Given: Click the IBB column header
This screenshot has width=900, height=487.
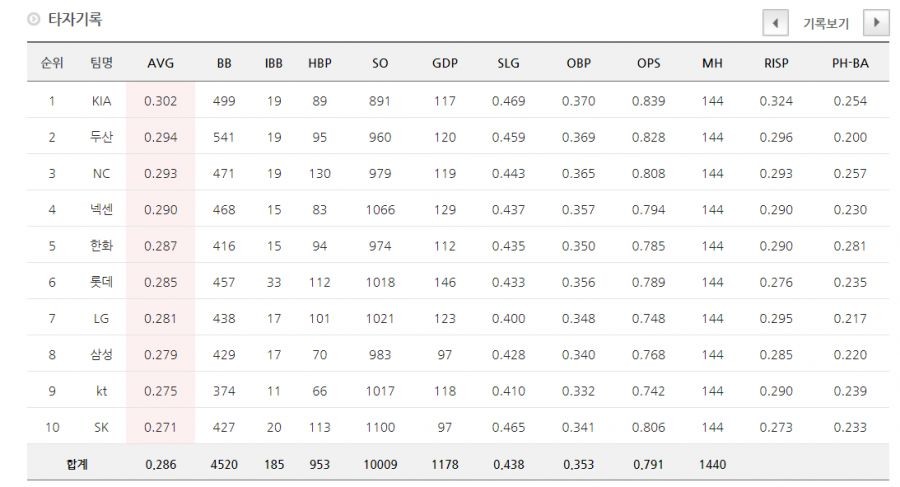Looking at the screenshot, I should coord(273,63).
